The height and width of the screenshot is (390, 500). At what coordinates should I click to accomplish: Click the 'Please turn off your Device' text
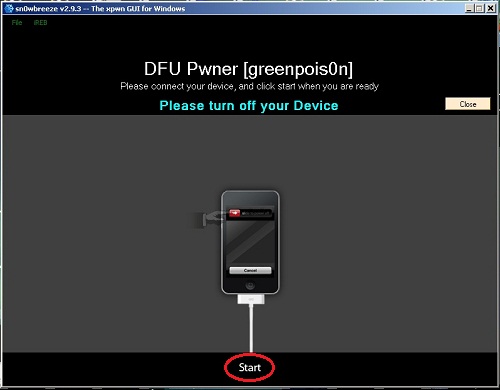pyautogui.click(x=249, y=106)
